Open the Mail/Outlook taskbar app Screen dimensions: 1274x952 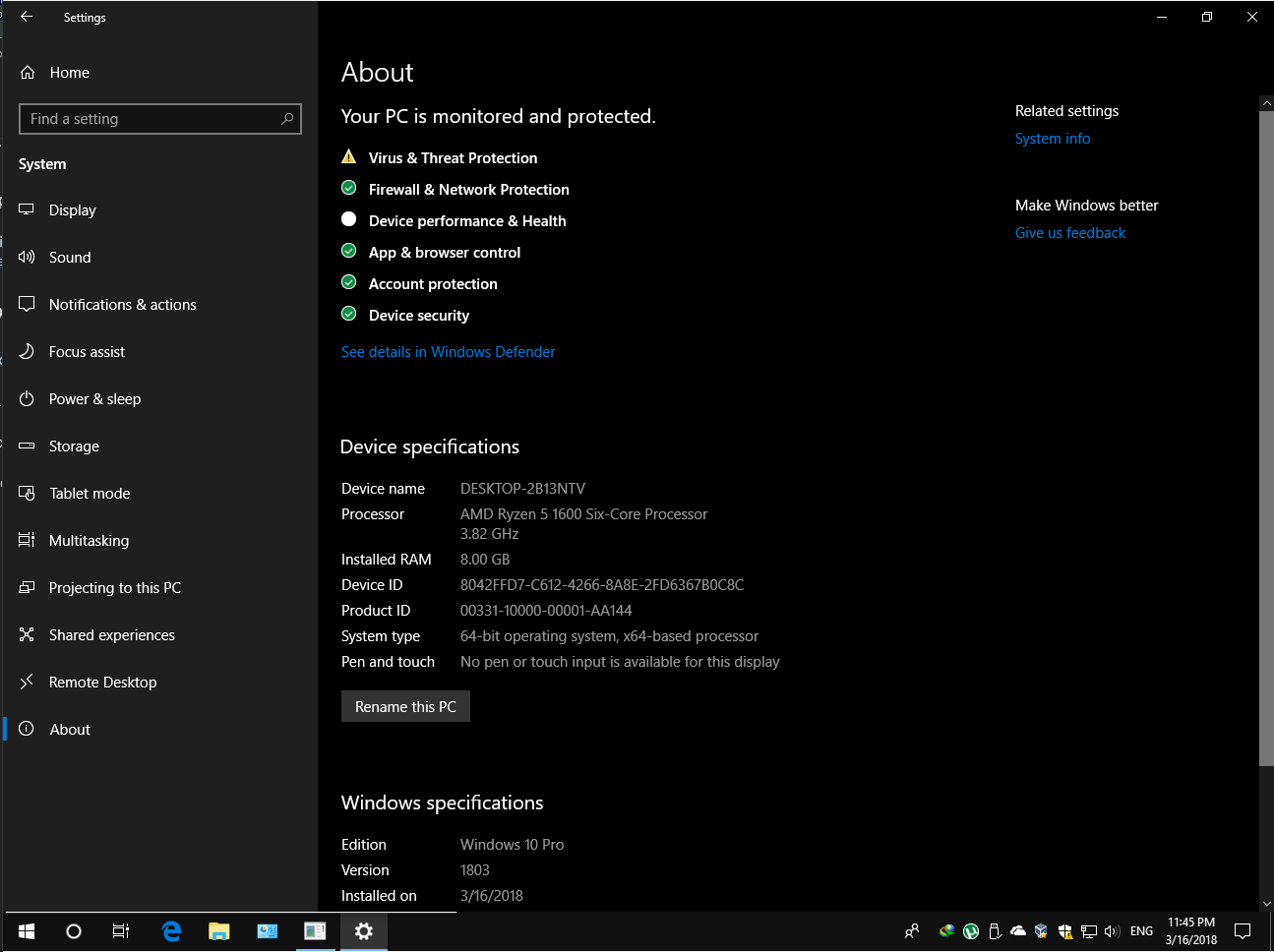[x=267, y=931]
